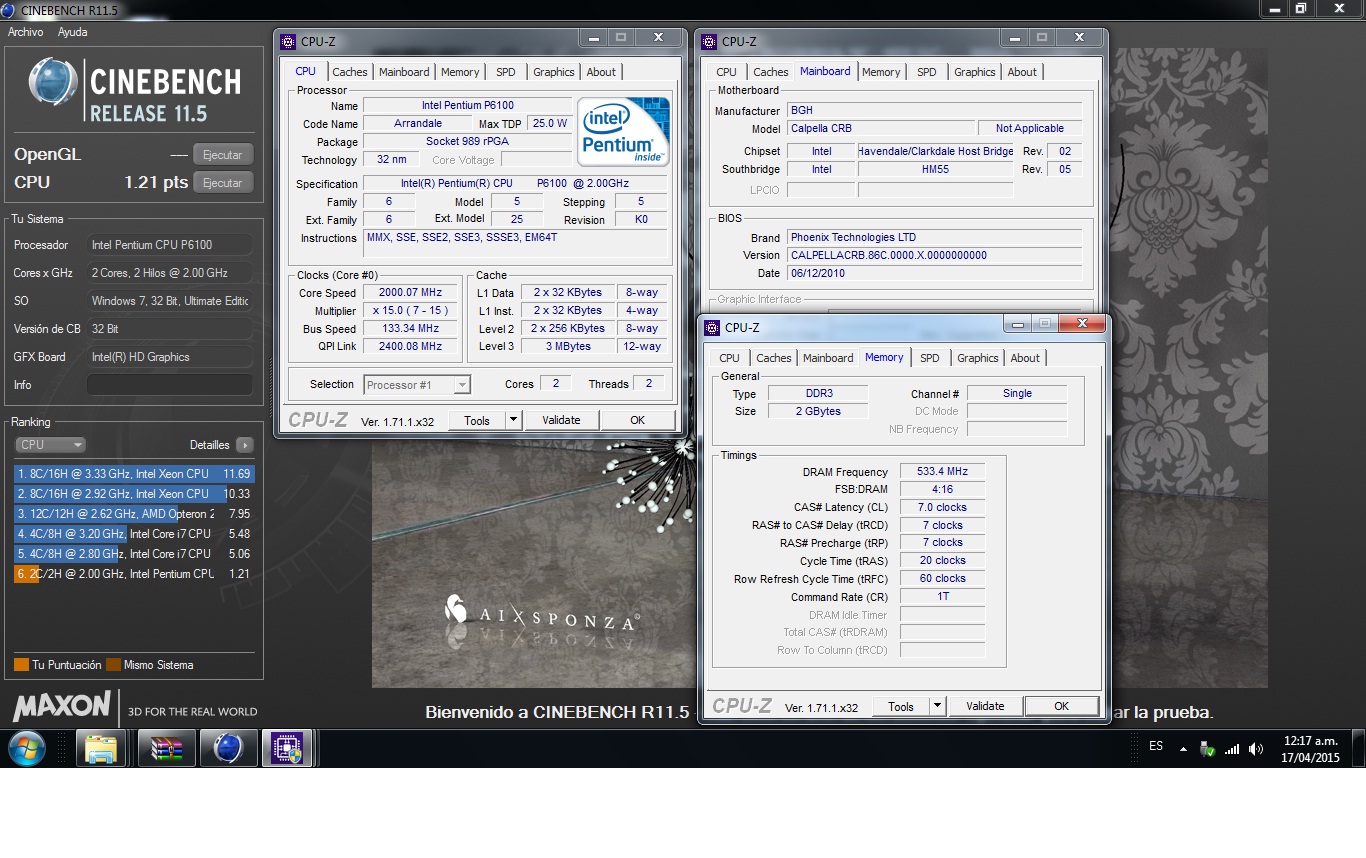Screen dimensions: 1366x858
Task: Click the Detailles label in Ranking panel
Action: [x=210, y=445]
